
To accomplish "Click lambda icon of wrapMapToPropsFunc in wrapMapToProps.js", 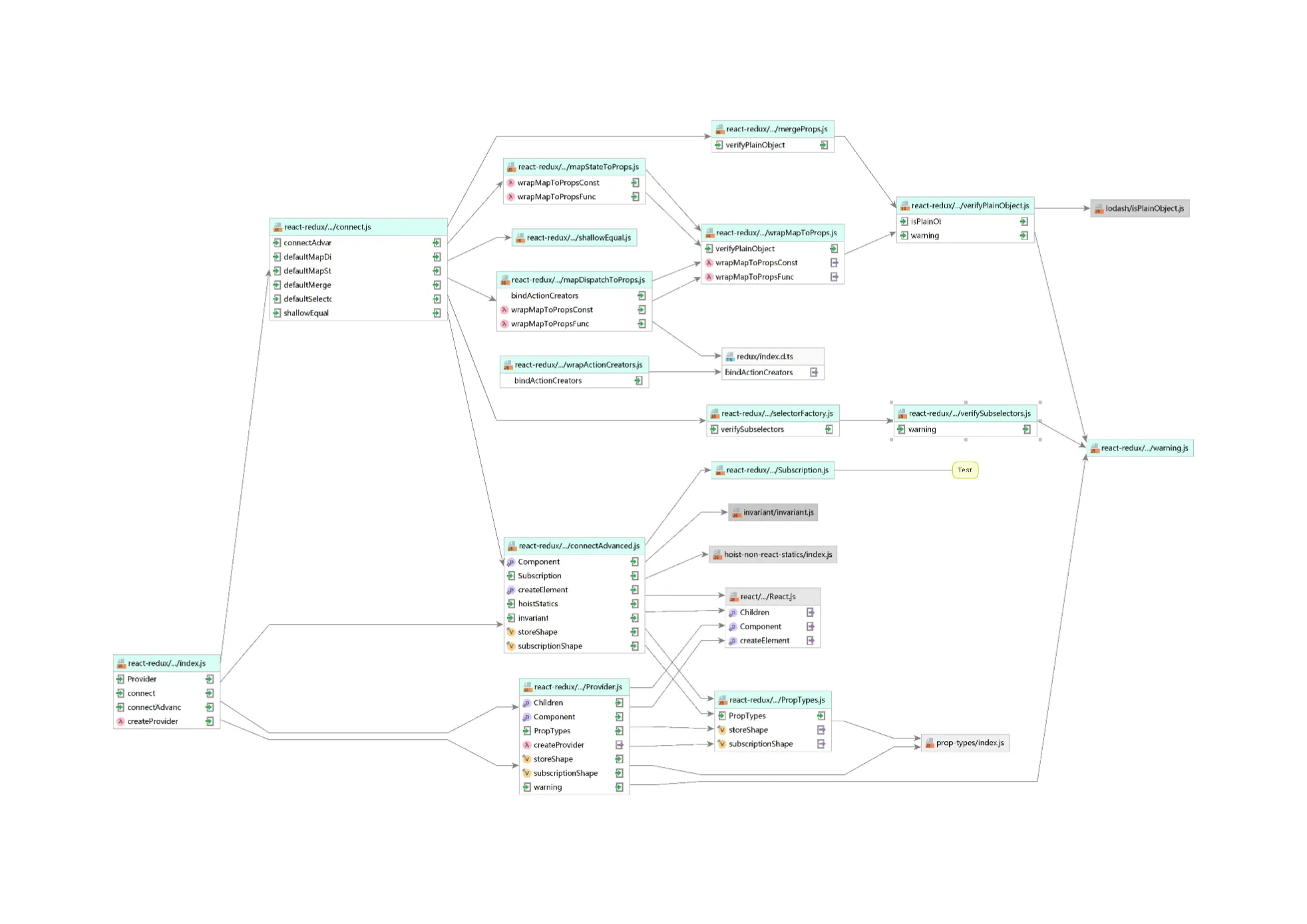I will [709, 277].
